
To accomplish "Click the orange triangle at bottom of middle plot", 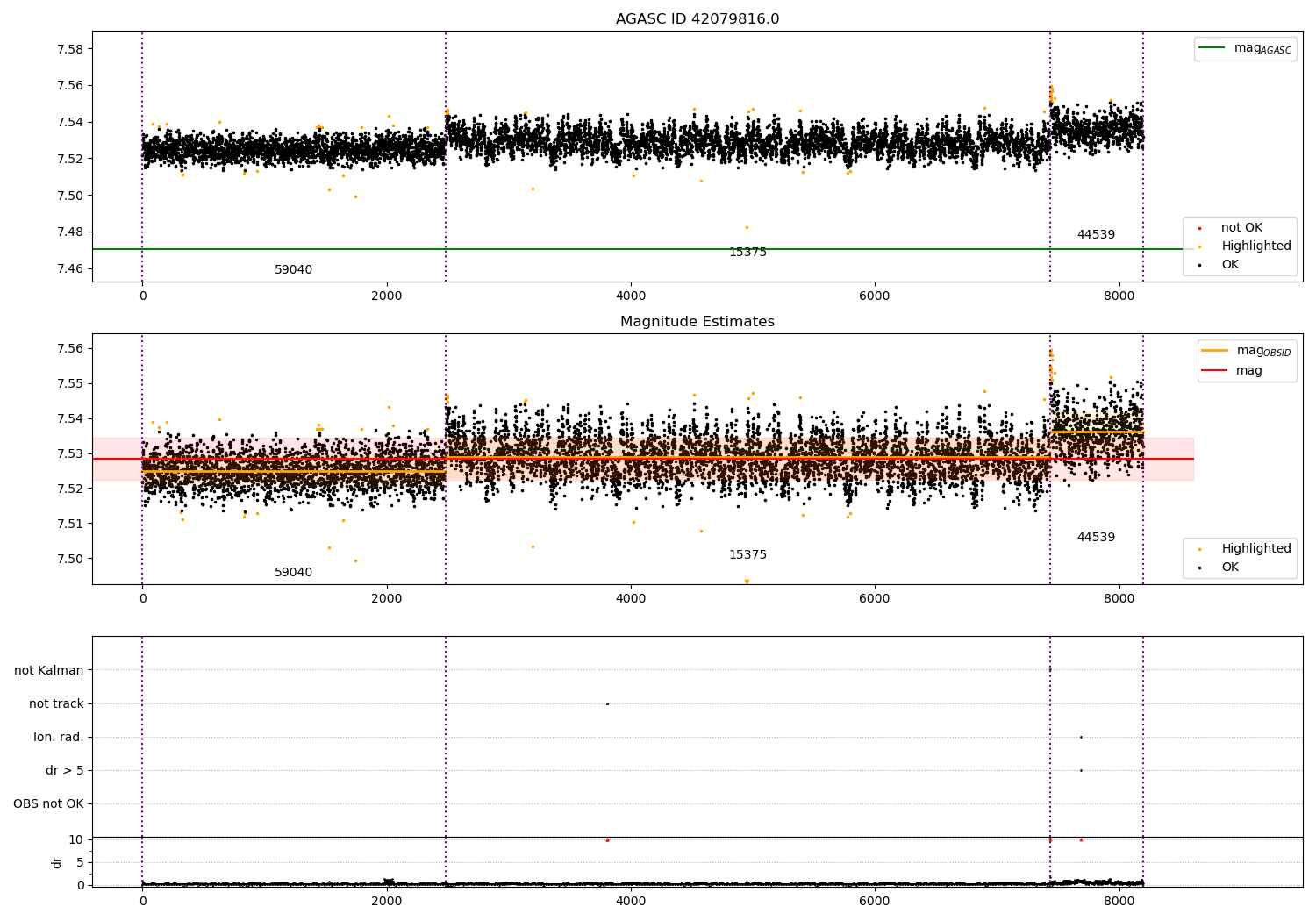I will tap(747, 582).
